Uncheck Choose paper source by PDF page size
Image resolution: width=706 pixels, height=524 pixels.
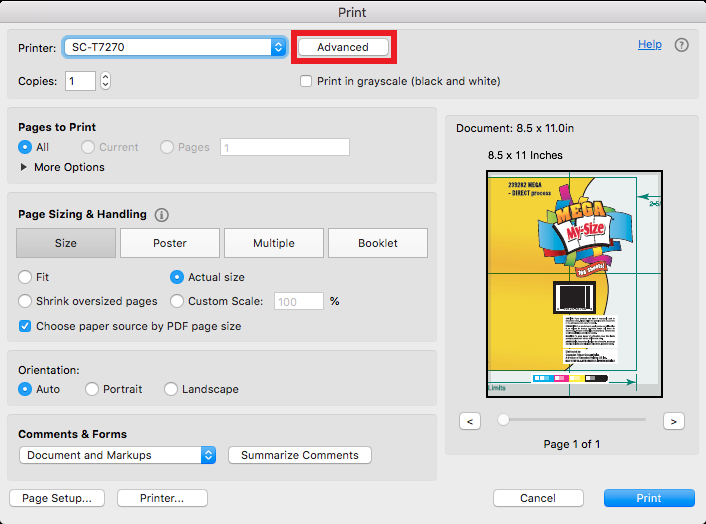tap(25, 326)
